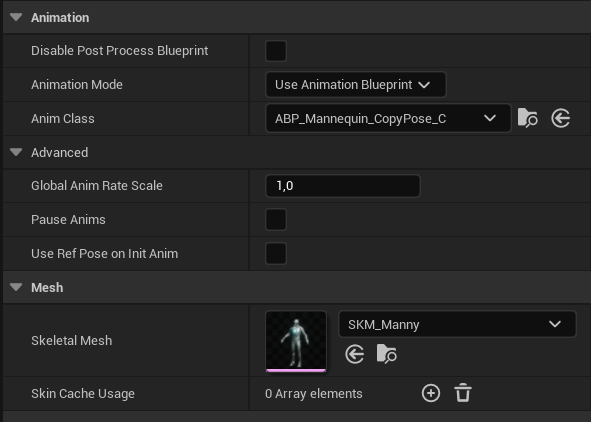The height and width of the screenshot is (422, 591).
Task: Enable Disable Post Process Blueprint checkbox
Action: click(276, 51)
